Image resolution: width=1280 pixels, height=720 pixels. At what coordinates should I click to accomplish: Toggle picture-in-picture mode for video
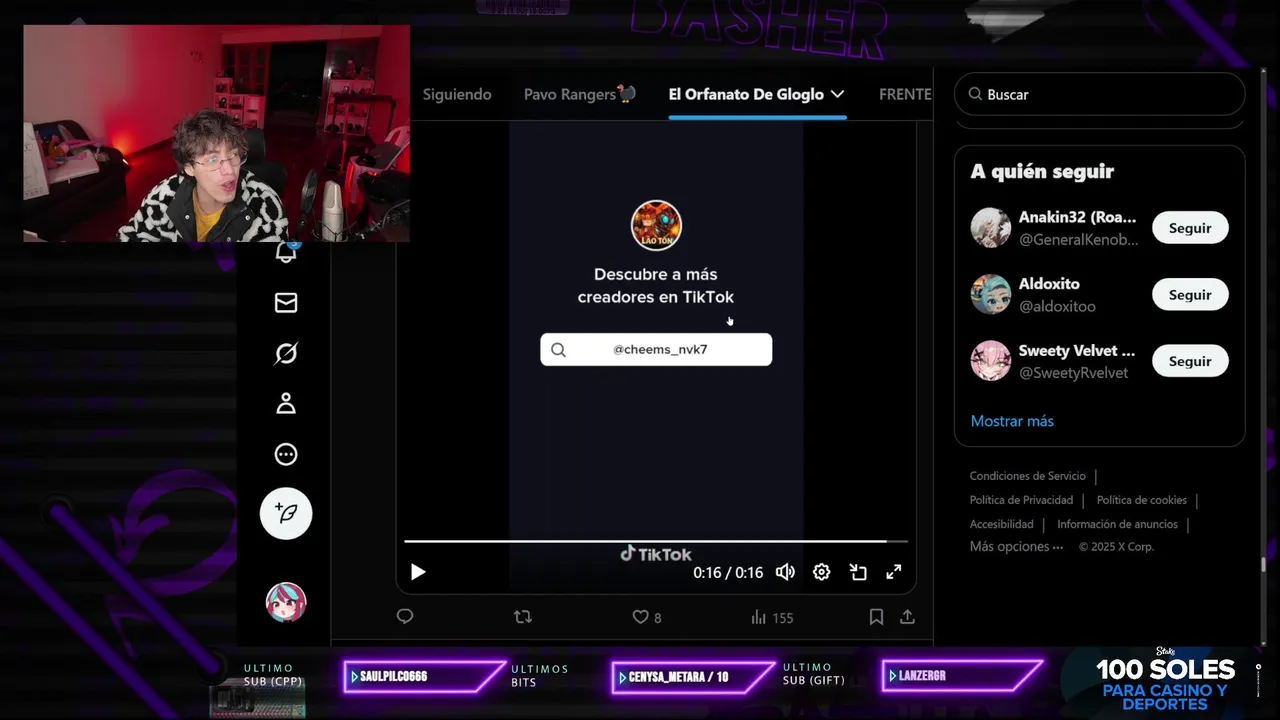[x=858, y=572]
